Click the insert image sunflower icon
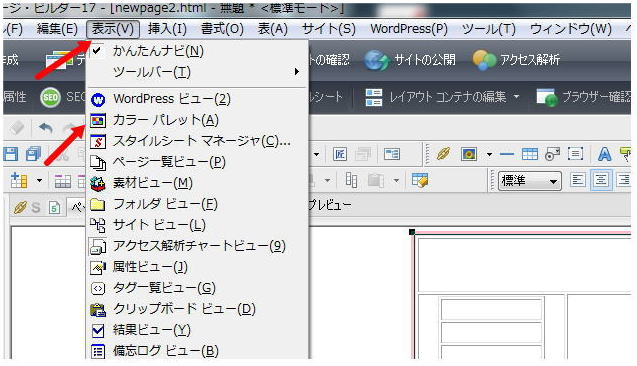 [x=469, y=154]
